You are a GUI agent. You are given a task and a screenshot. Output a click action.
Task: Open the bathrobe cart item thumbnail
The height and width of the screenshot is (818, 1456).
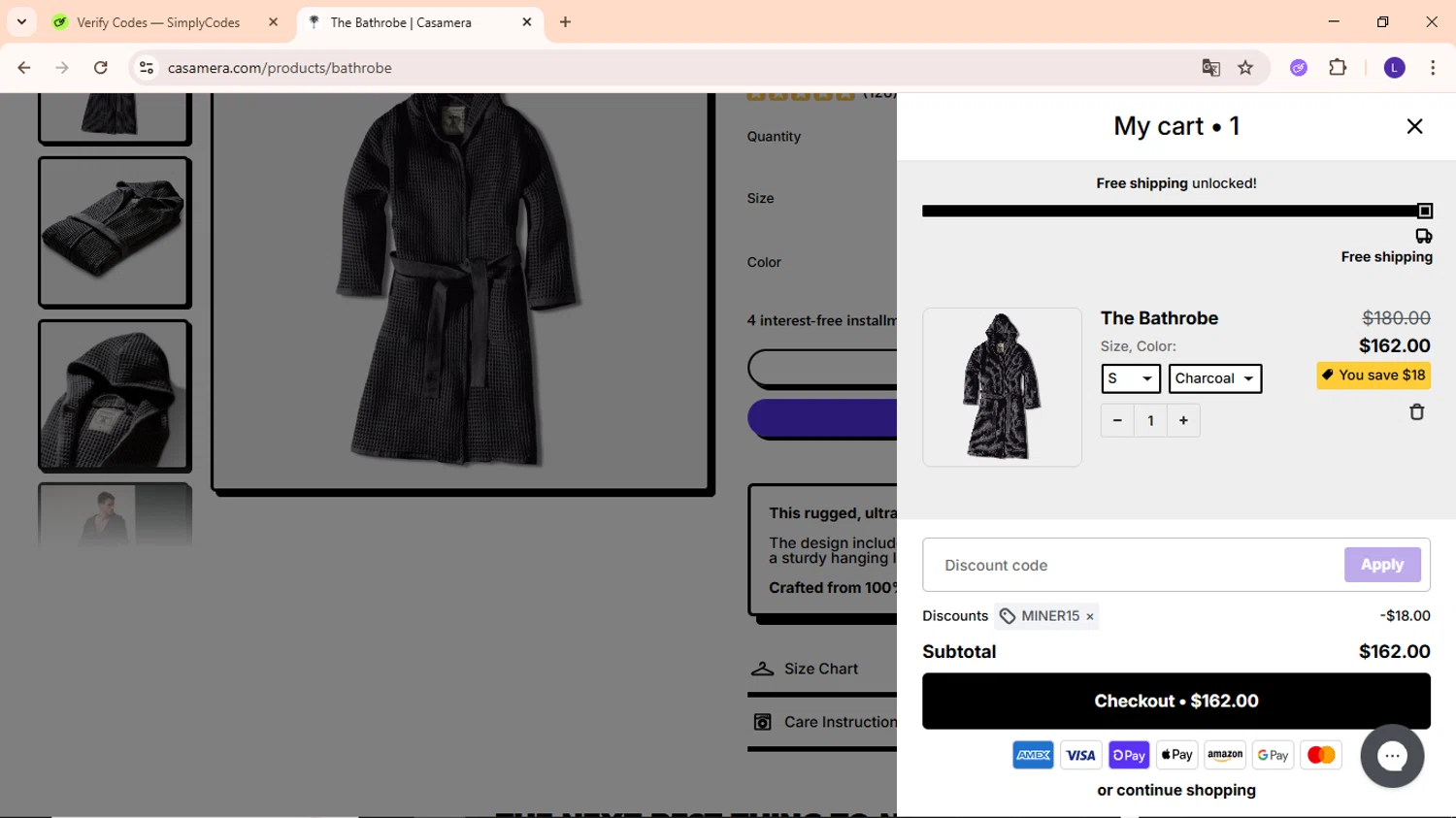click(x=1002, y=387)
